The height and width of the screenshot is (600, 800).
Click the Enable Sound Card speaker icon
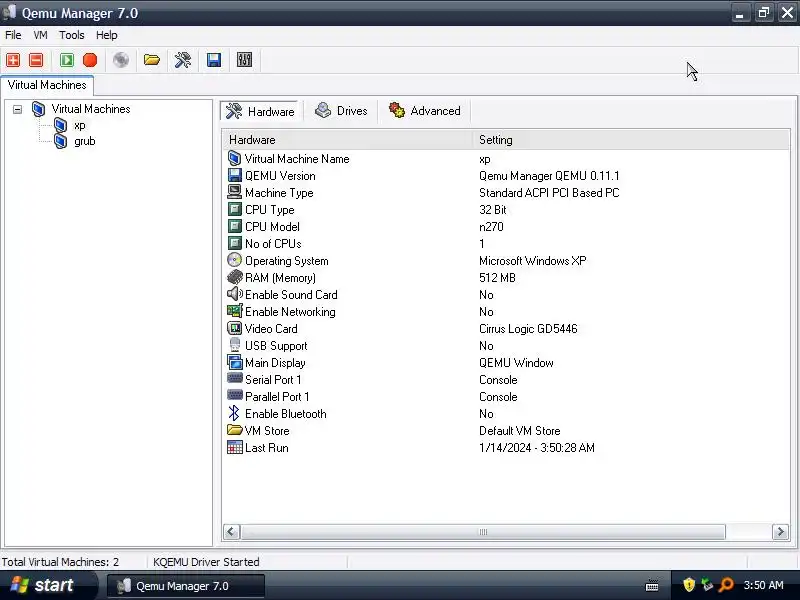[x=234, y=294]
